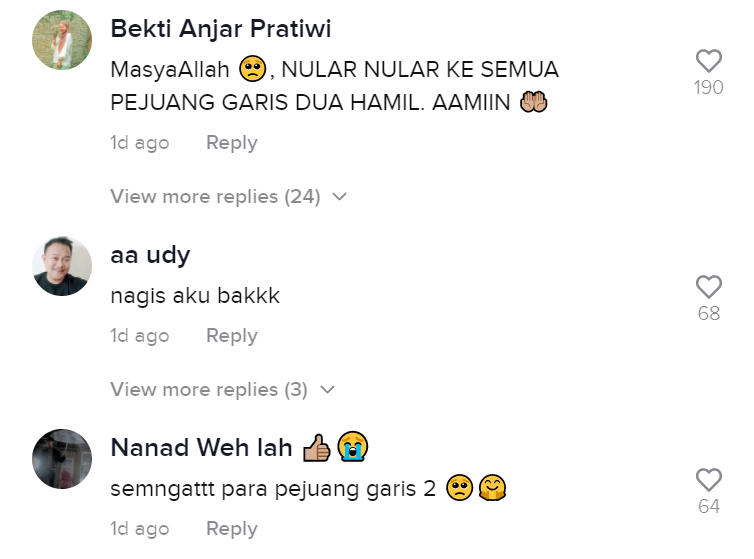Expand View more replies (24)
This screenshot has height=559, width=754.
pos(228,196)
